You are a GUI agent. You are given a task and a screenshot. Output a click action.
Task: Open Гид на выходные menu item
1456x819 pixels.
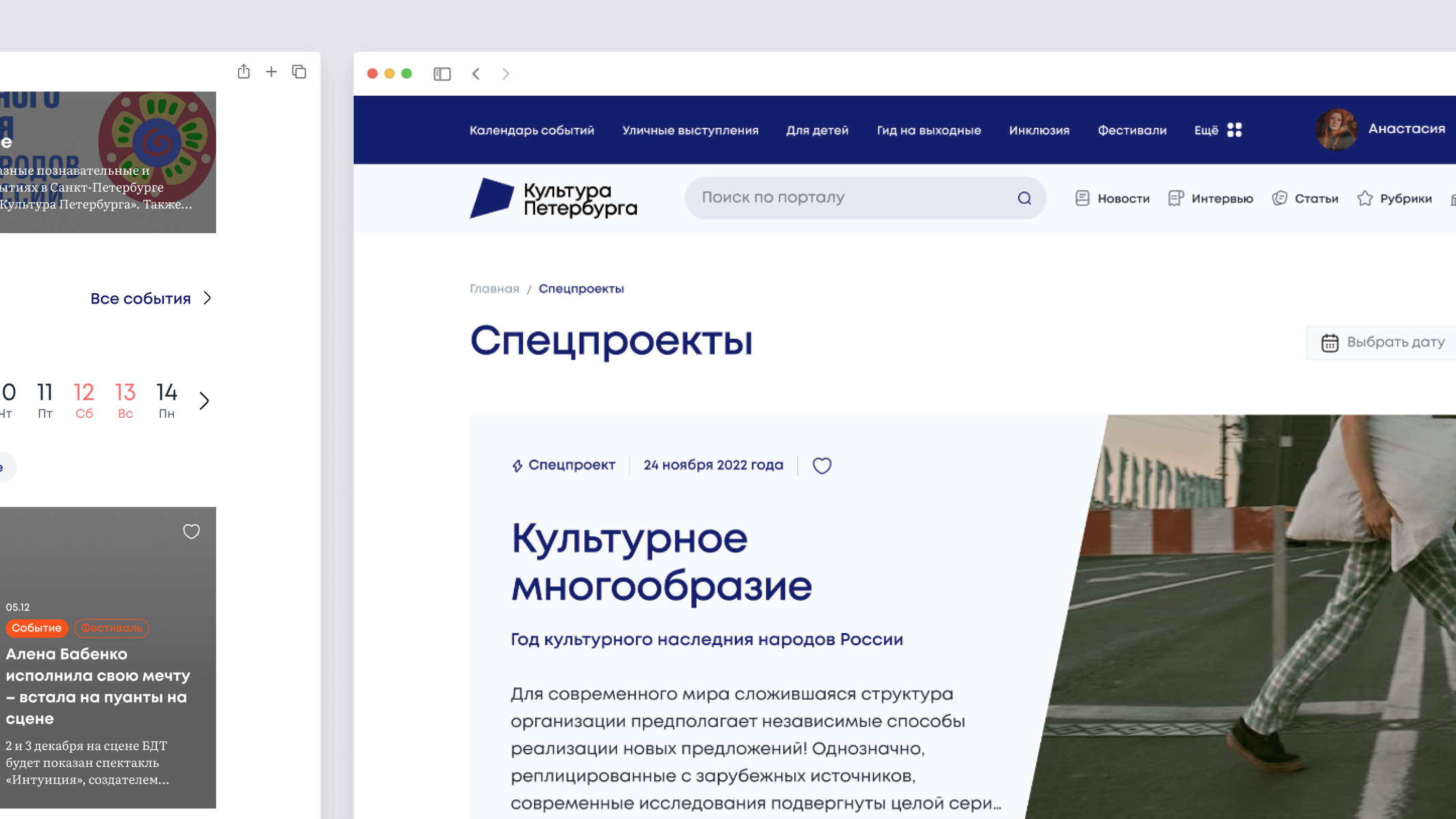929,131
